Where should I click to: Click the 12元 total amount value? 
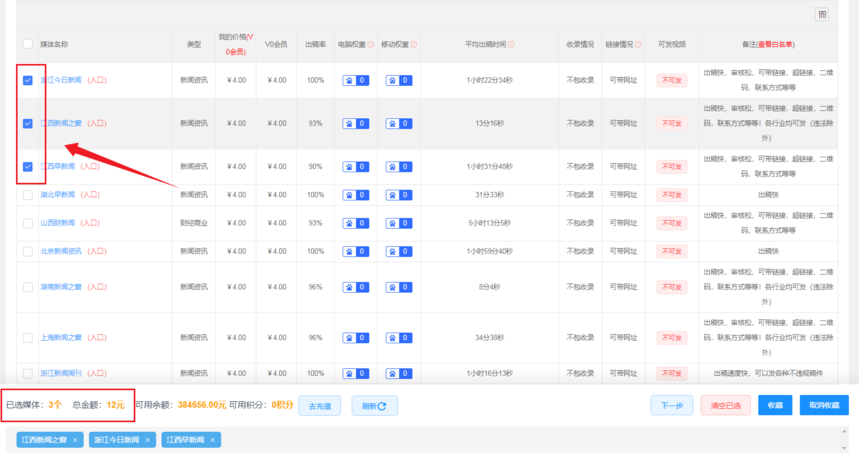[116, 405]
